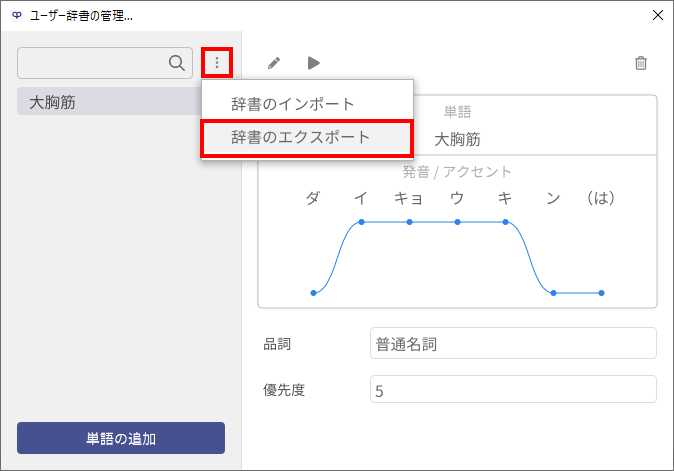
Task: Click the accent point under イ
Action: click(x=362, y=222)
